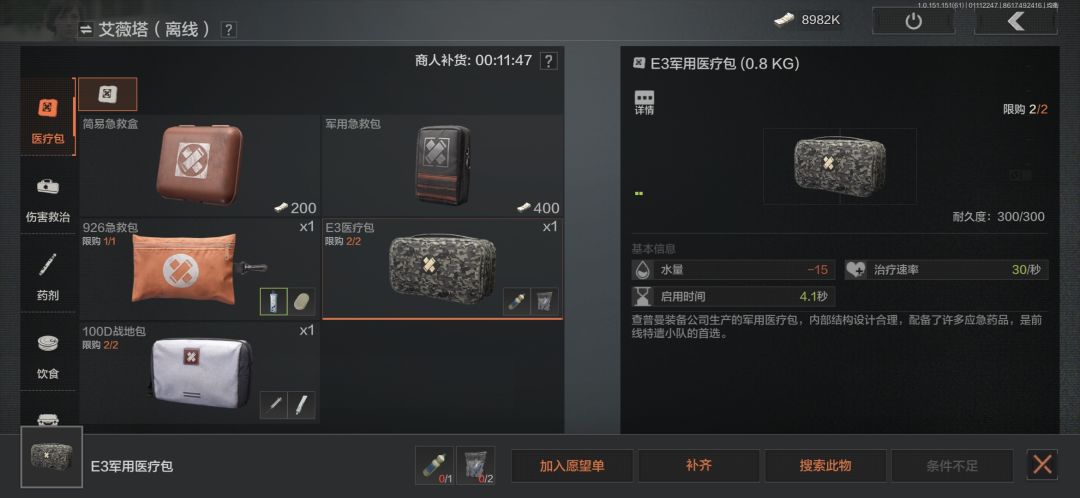Image resolution: width=1080 pixels, height=498 pixels.
Task: Open 详情 details icon
Action: 644,103
